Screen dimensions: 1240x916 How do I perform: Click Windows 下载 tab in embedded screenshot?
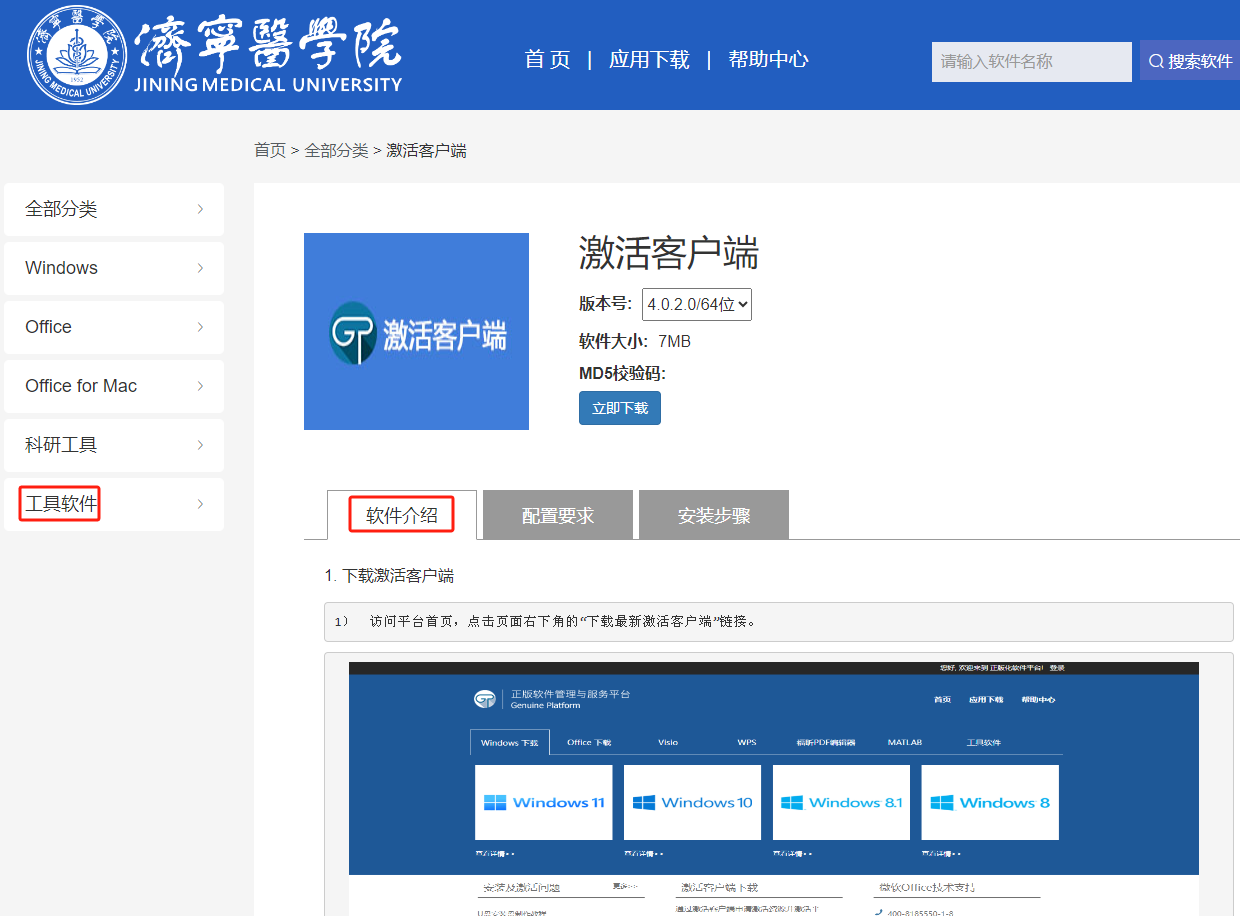point(509,742)
